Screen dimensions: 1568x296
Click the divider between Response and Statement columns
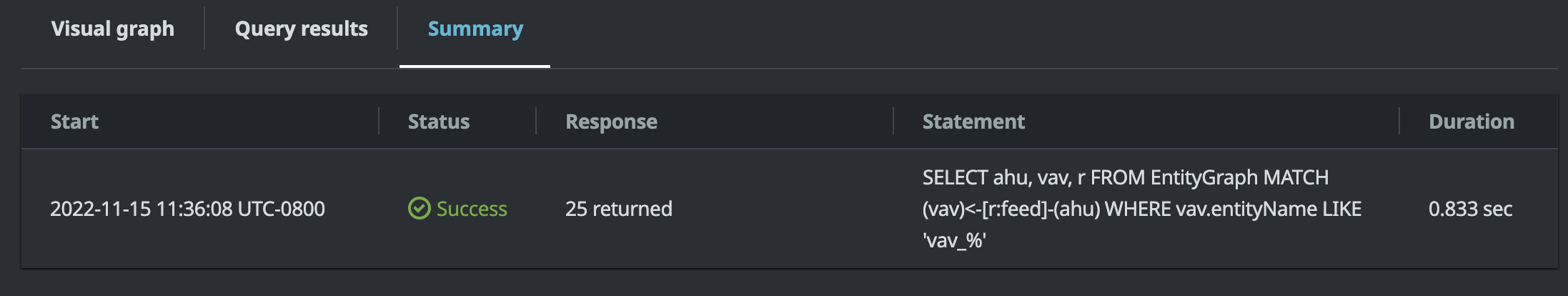(x=893, y=122)
